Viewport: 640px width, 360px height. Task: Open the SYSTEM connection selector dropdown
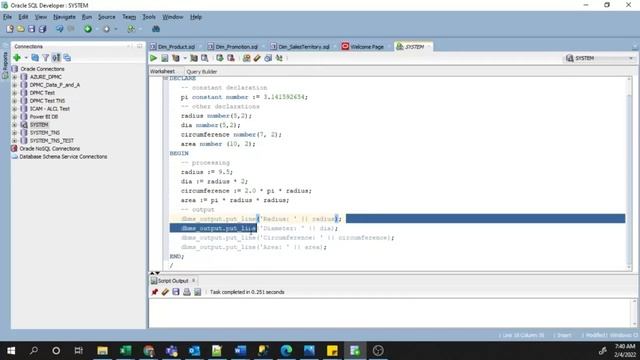point(631,58)
